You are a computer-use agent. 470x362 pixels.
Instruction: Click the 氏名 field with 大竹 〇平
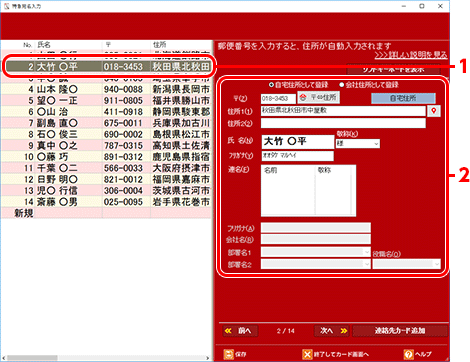pyautogui.click(x=298, y=142)
